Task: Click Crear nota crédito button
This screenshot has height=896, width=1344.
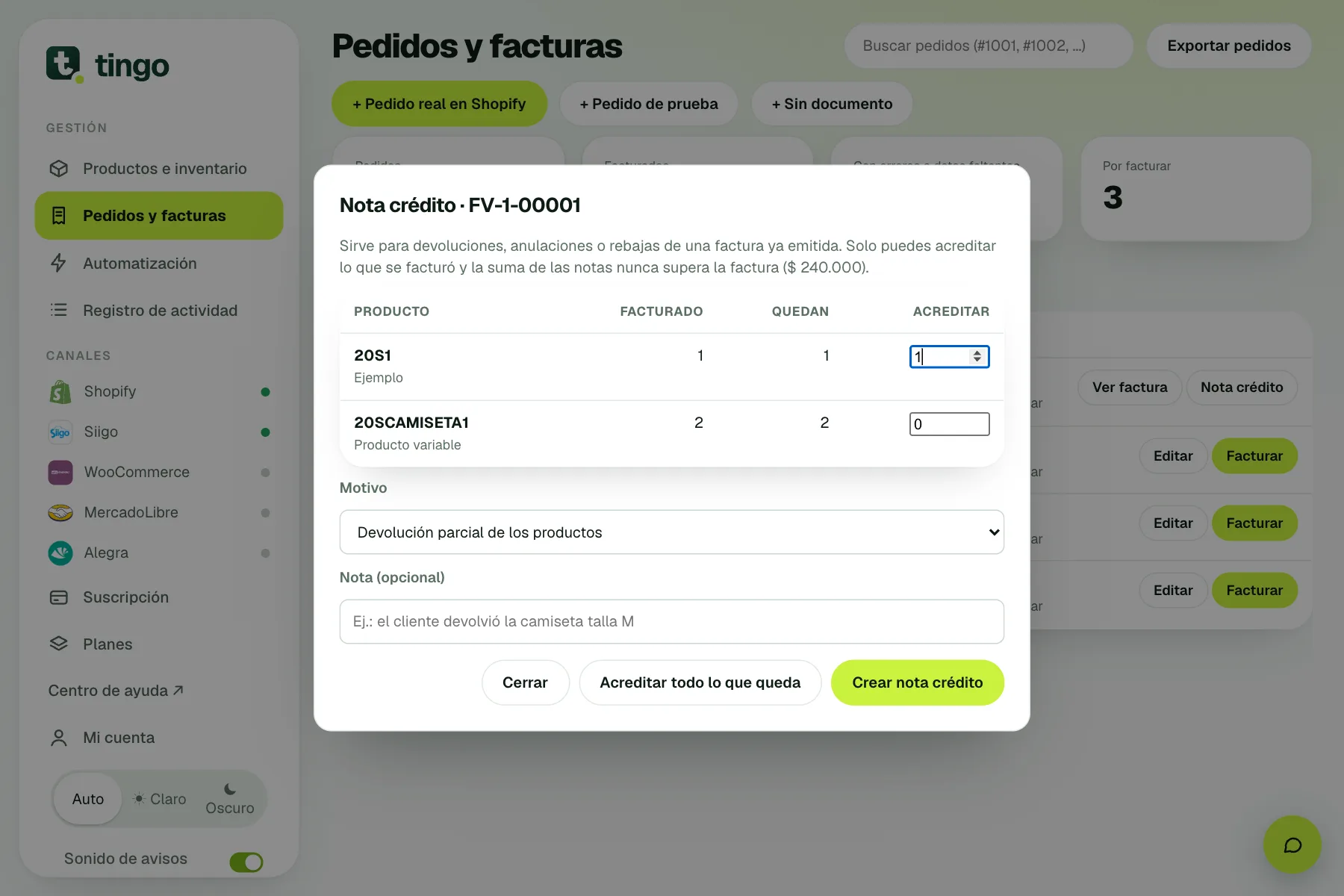Action: click(917, 682)
